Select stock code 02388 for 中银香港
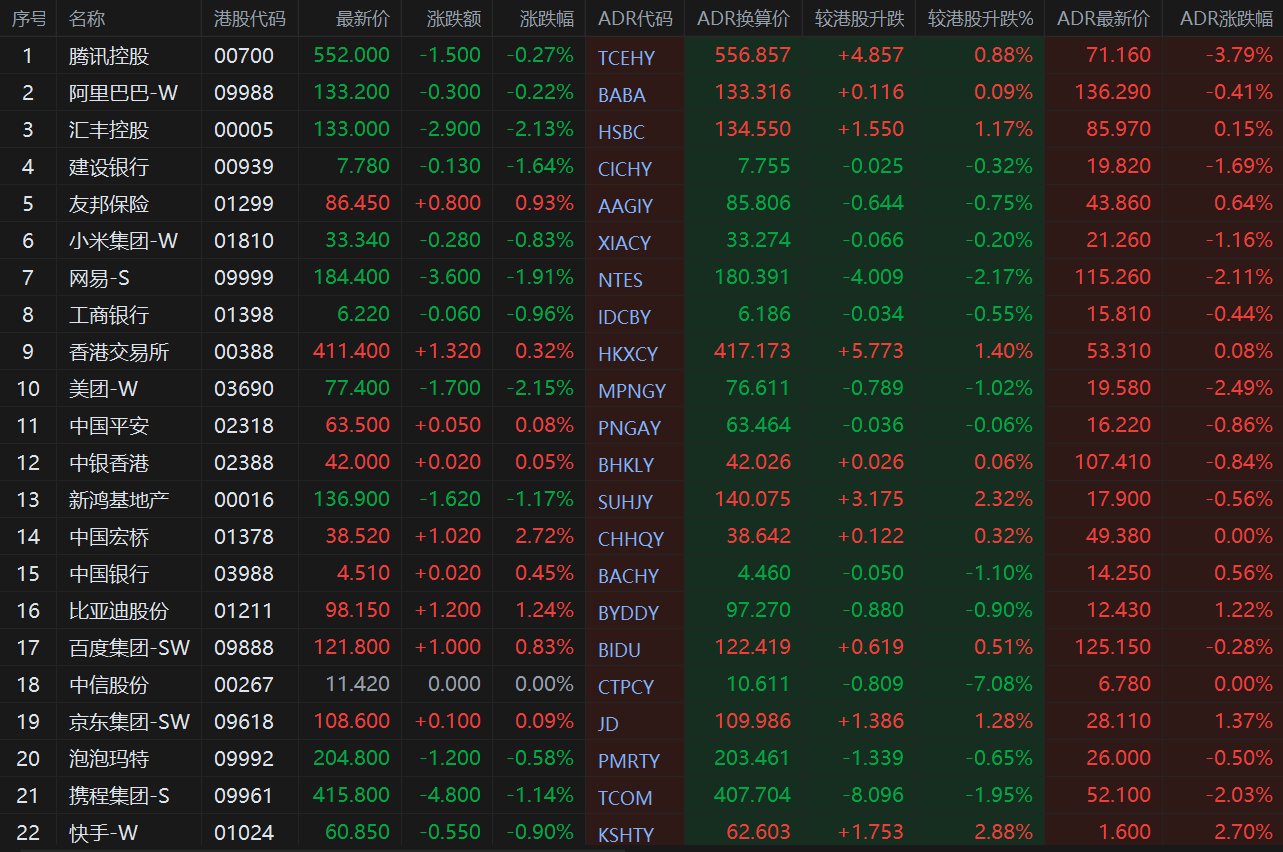Image resolution: width=1283 pixels, height=852 pixels. tap(244, 463)
